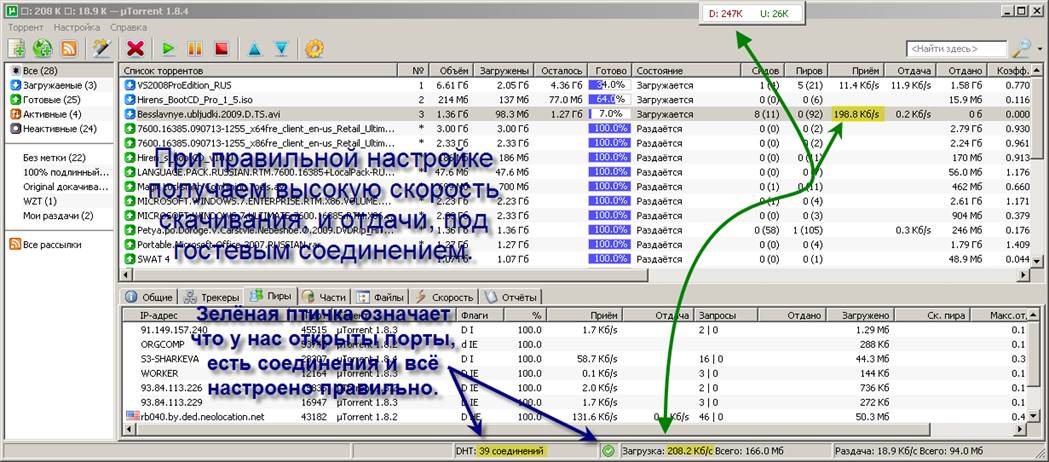
Task: Move torrent down in queue
Action: [x=281, y=48]
